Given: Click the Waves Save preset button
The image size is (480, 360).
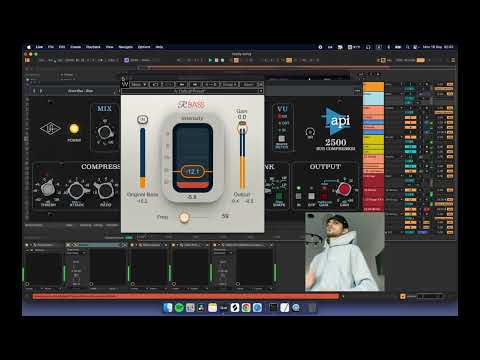Looking at the screenshot, I should (248, 85).
